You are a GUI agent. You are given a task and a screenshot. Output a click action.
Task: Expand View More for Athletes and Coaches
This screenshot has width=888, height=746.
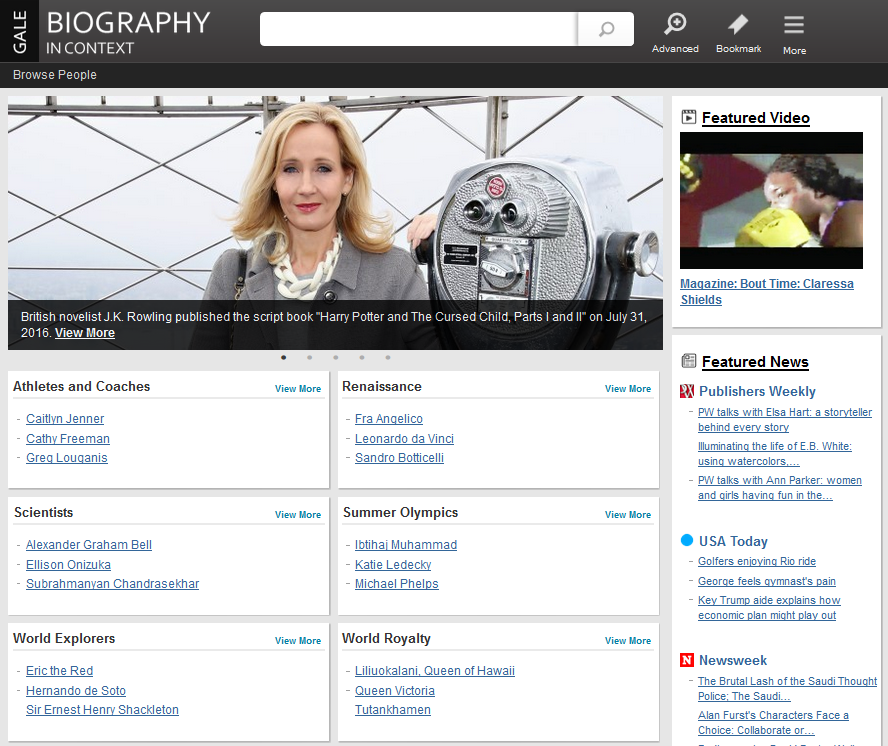coord(298,389)
